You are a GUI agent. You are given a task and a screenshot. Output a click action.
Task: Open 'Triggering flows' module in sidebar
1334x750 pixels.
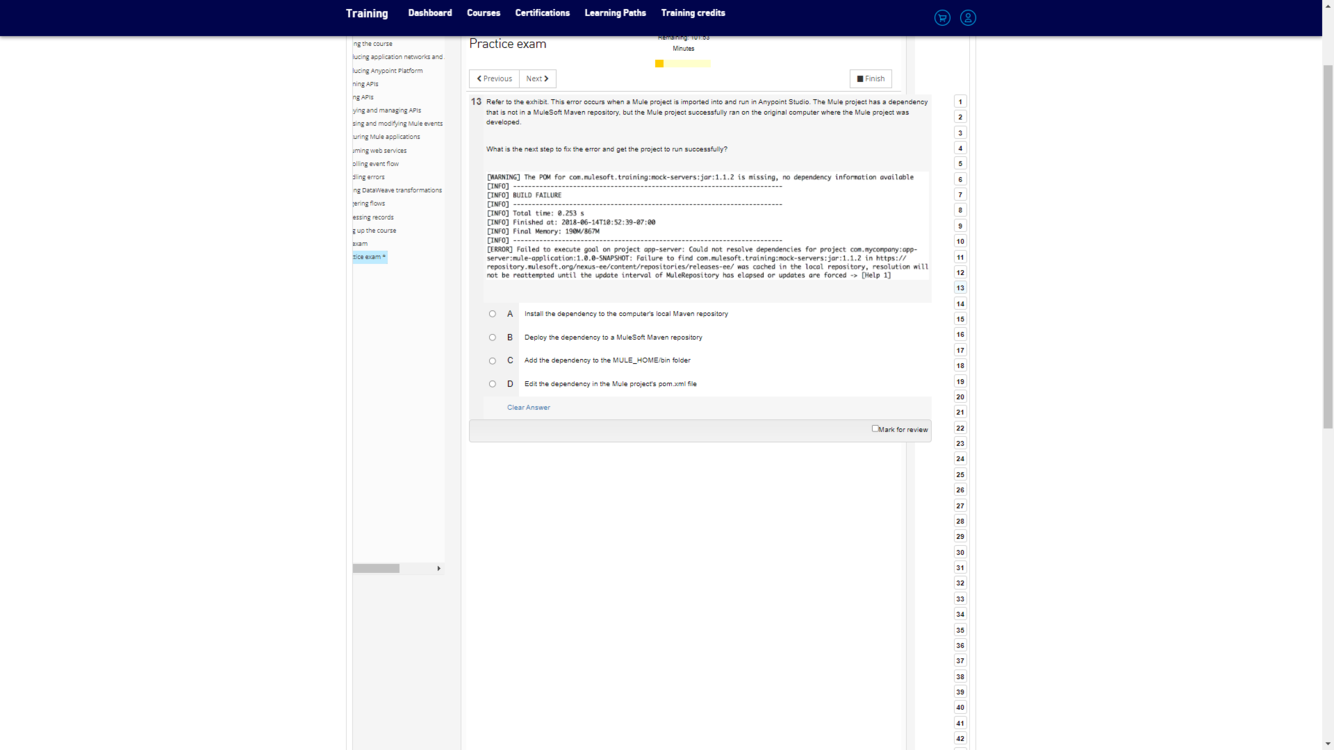[x=369, y=203]
